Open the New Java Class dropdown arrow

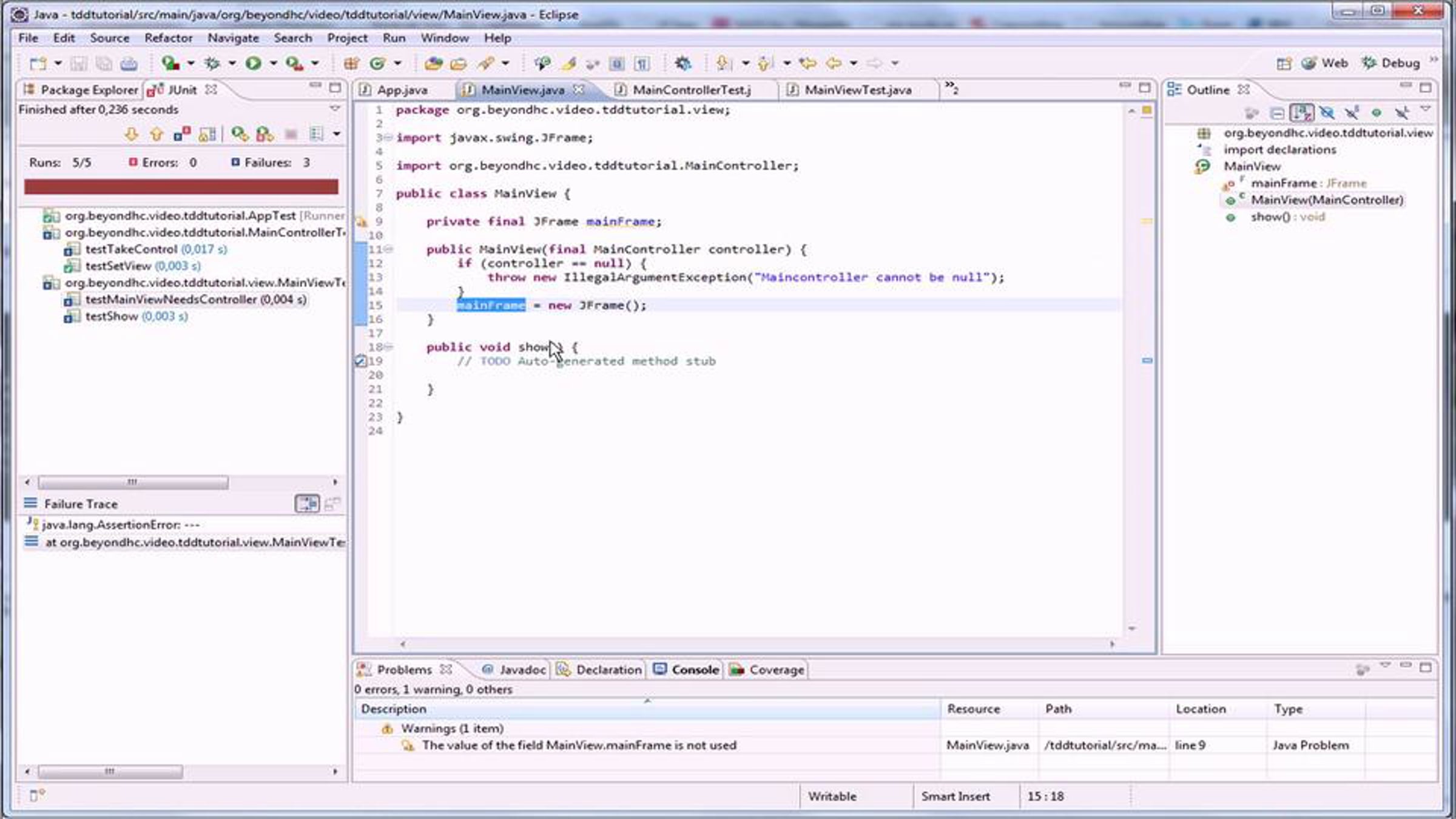point(398,63)
